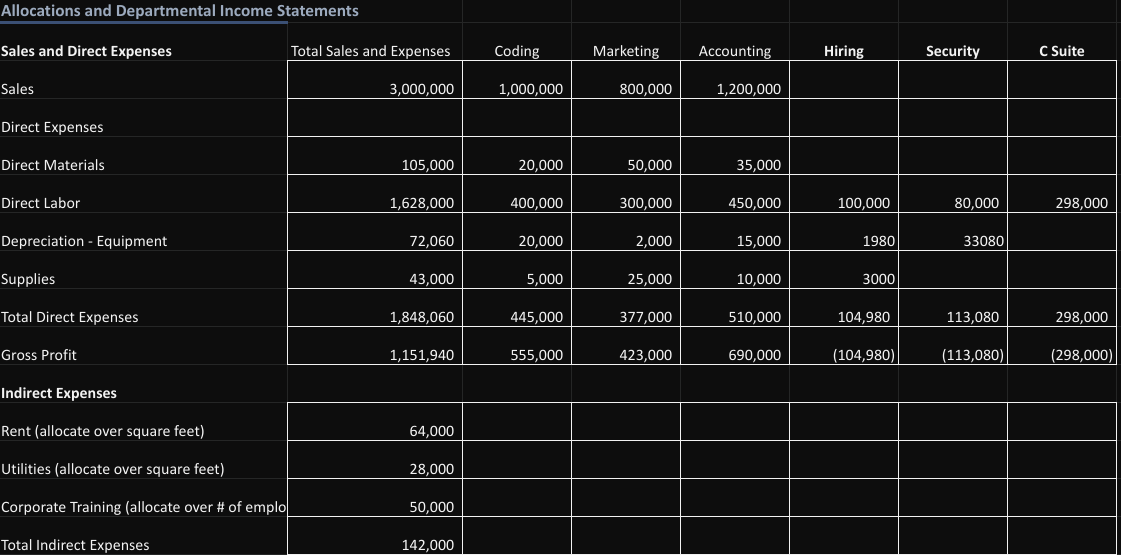Screen dimensions: 1121x555
Task: Select Accounting Direct Materials cell 35,000
Action: 735,156
